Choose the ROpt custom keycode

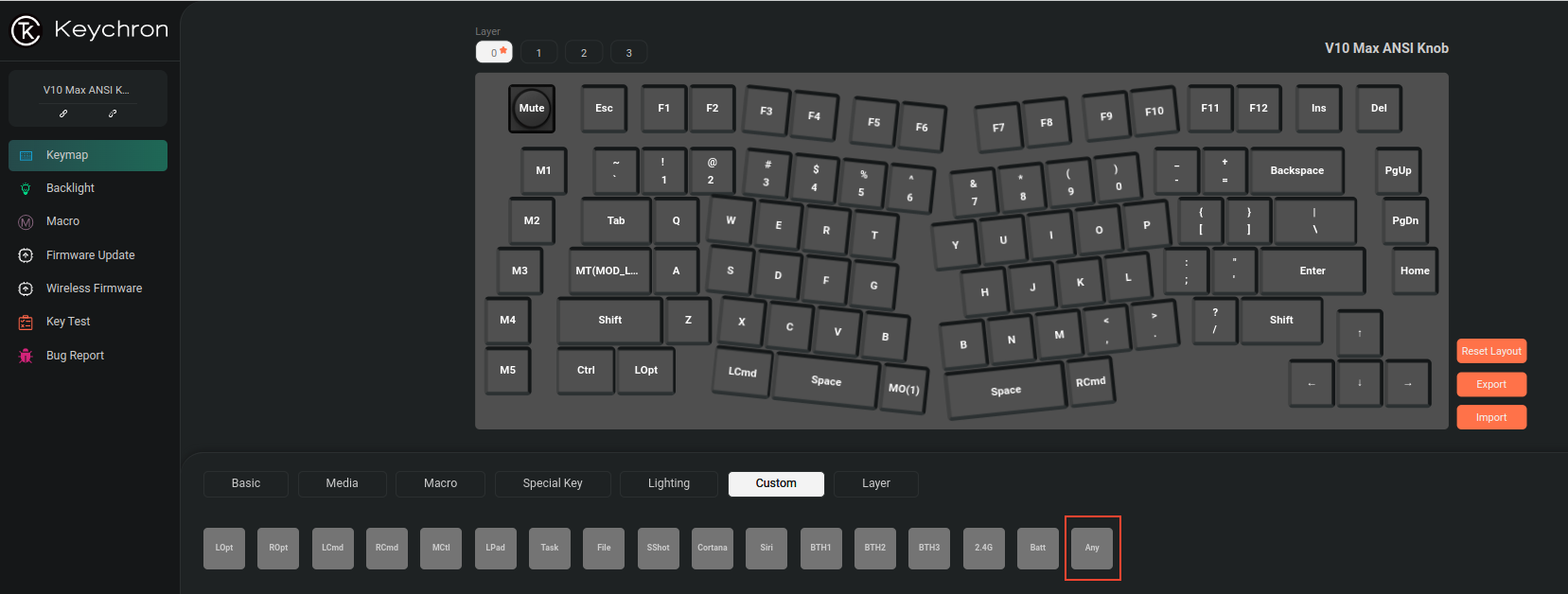pyautogui.click(x=278, y=548)
